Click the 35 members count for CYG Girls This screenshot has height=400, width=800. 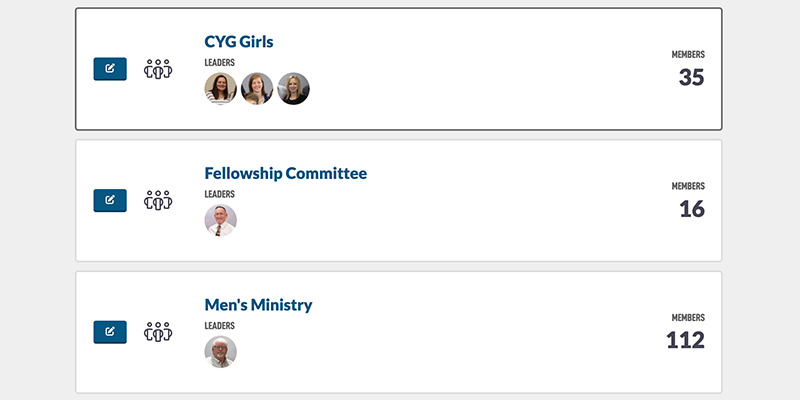pos(691,78)
